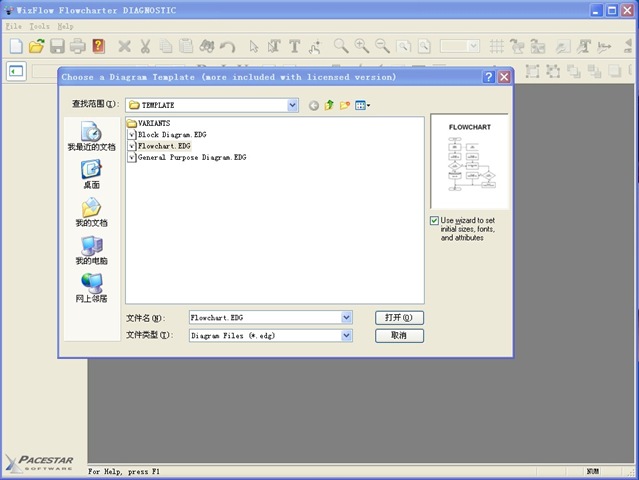This screenshot has height=480, width=639.
Task: Toggle the Use wizard checkbox
Action: coord(434,220)
